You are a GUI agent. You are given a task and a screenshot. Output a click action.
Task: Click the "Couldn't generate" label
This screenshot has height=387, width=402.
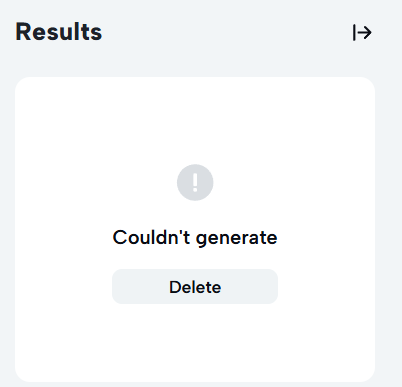(195, 238)
